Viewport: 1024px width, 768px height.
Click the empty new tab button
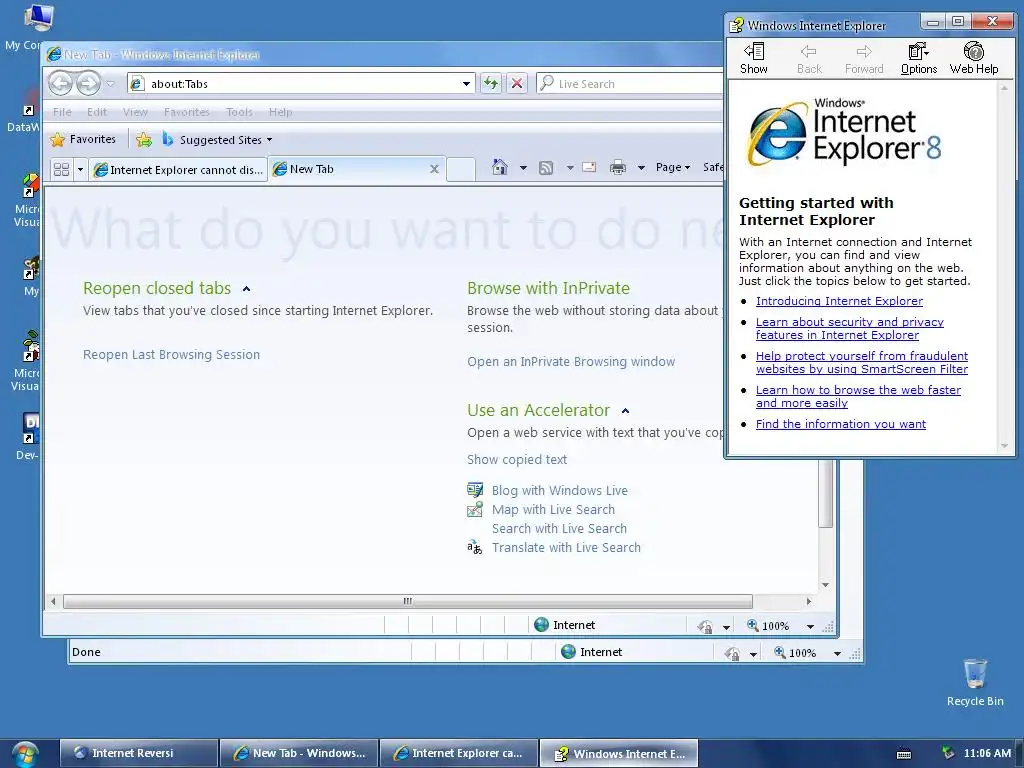(x=461, y=169)
